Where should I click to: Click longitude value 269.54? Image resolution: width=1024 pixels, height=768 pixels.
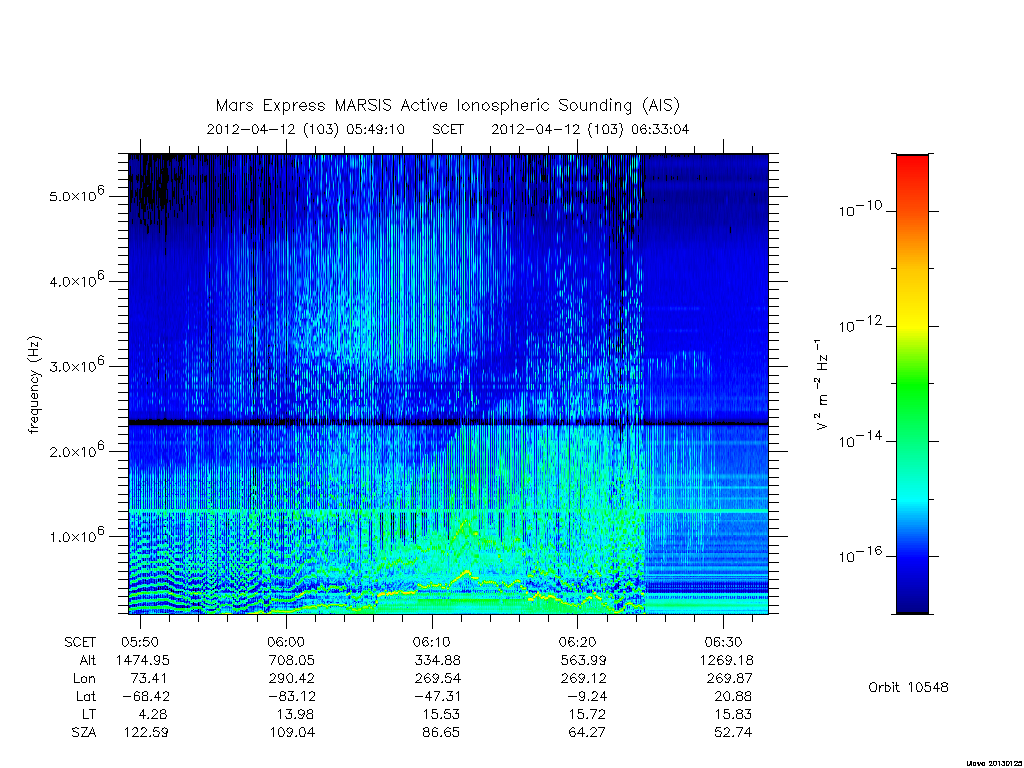(x=438, y=679)
